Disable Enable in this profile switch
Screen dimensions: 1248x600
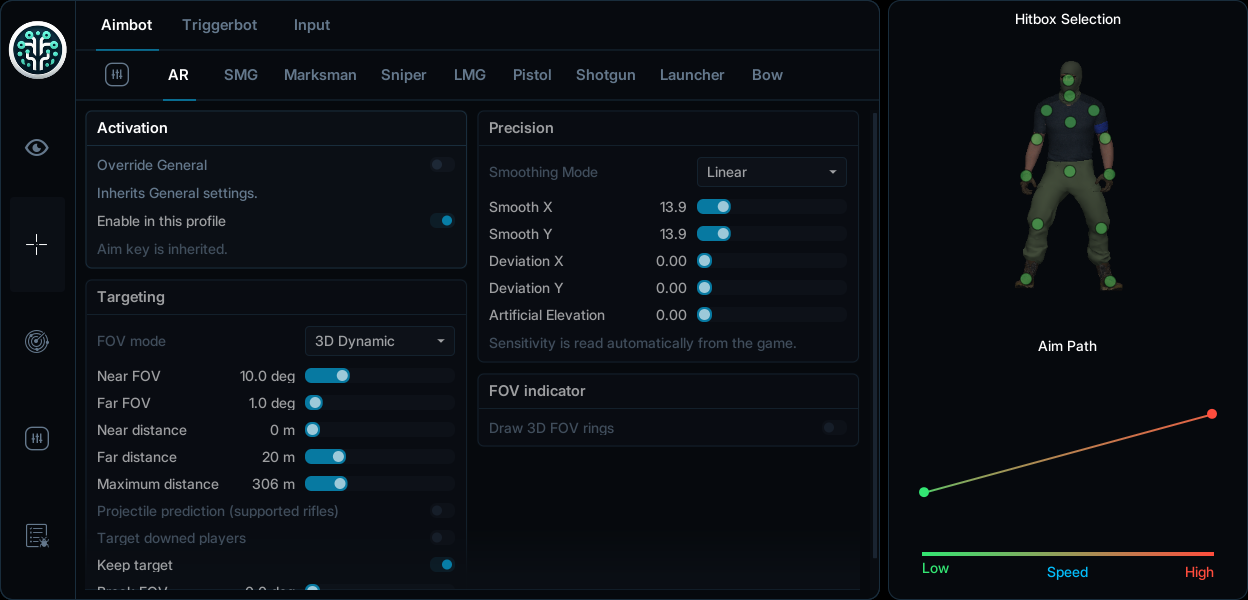click(x=443, y=221)
